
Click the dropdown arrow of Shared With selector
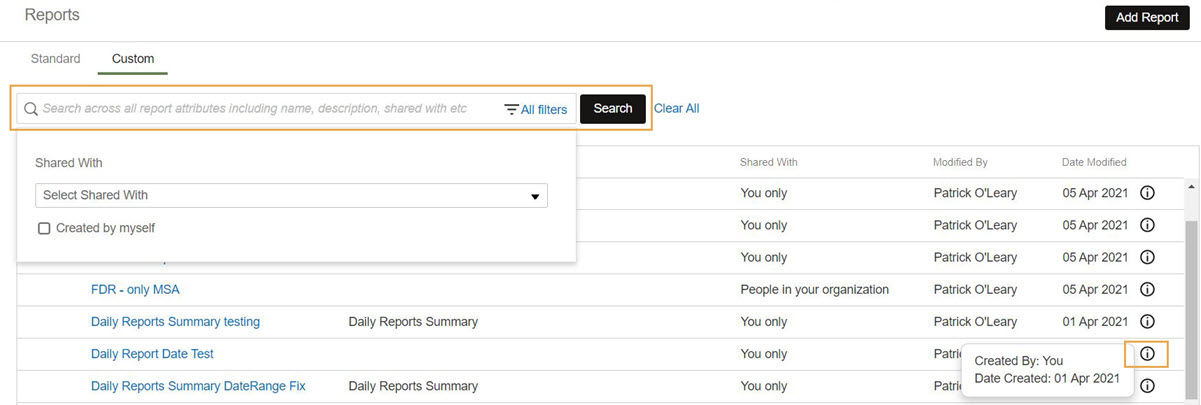coord(535,196)
